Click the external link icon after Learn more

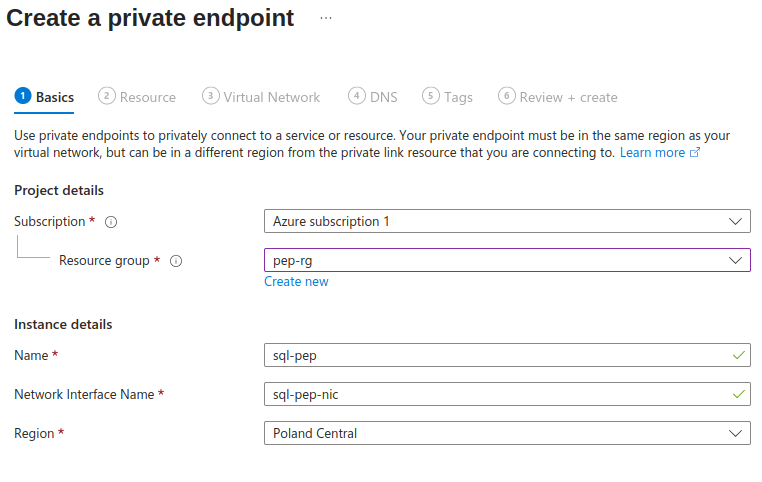[x=695, y=153]
